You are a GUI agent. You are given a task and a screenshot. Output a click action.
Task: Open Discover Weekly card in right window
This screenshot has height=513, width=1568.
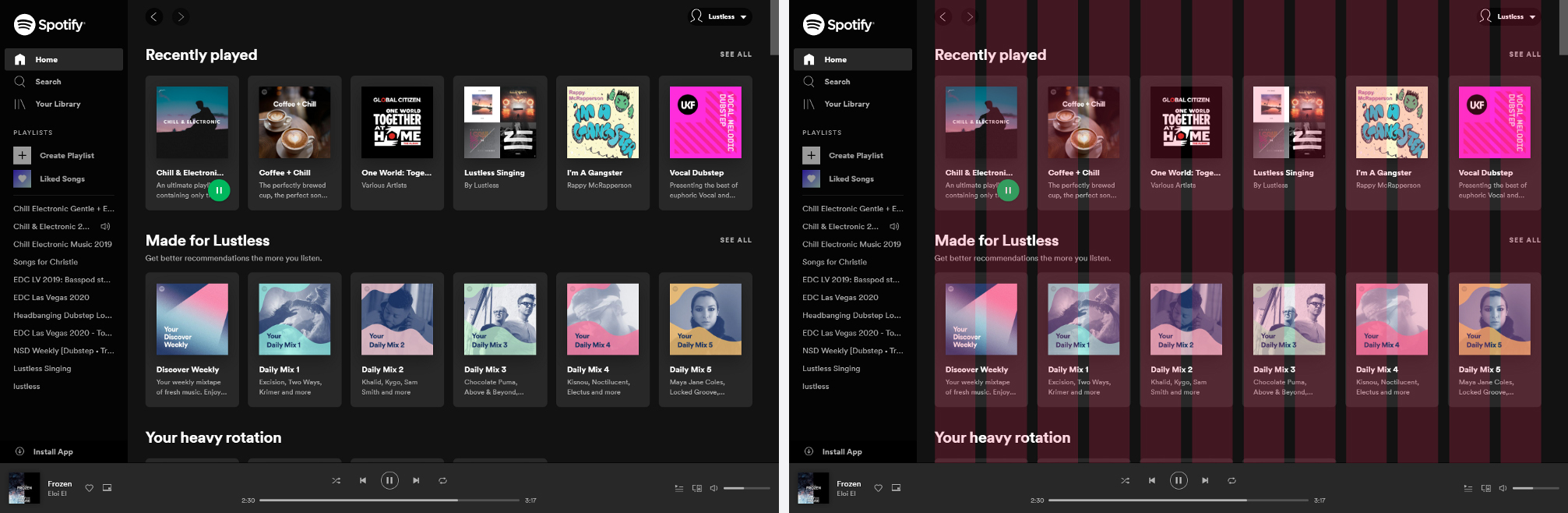981,340
